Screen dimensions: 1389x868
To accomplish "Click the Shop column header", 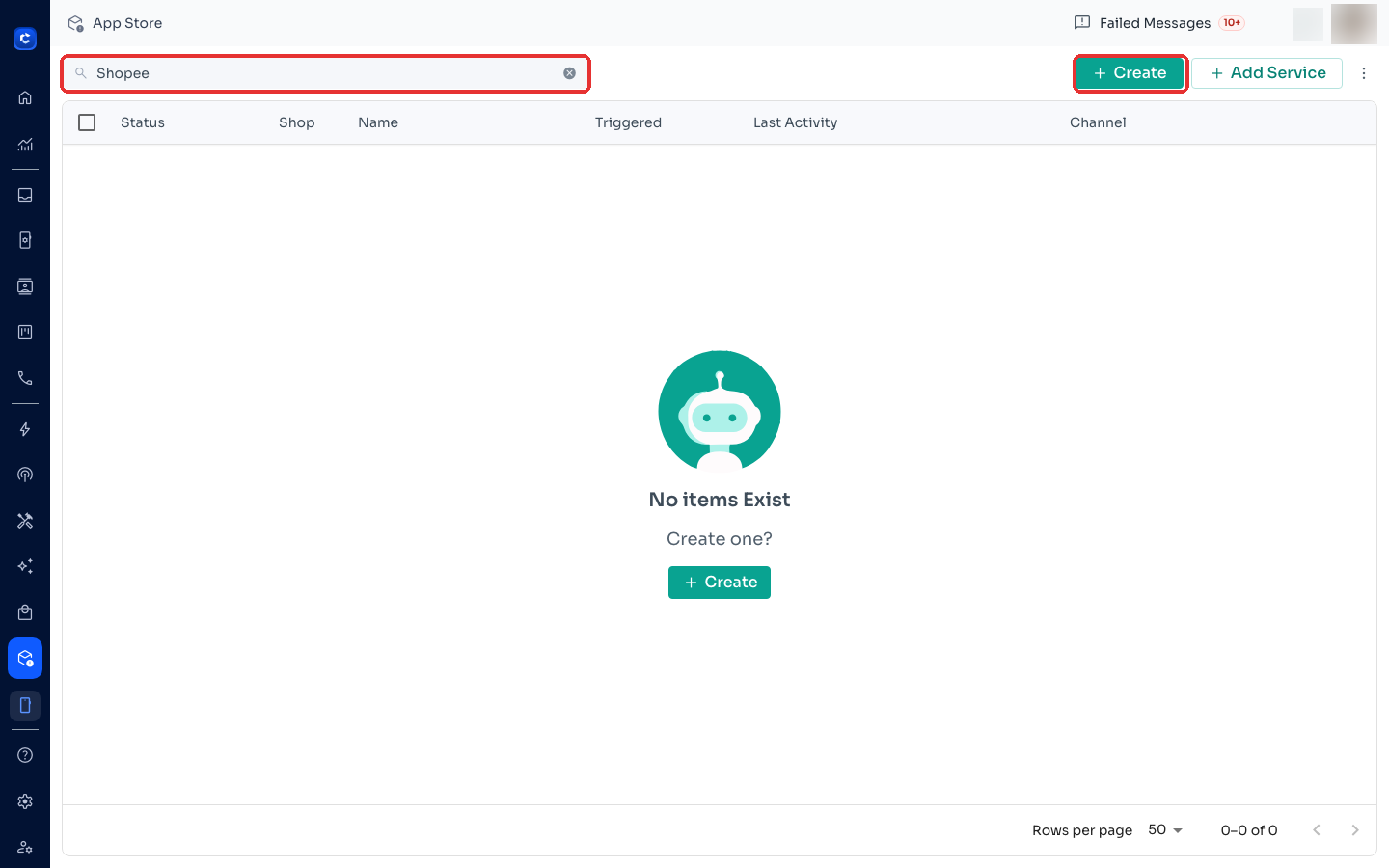I will tap(297, 122).
